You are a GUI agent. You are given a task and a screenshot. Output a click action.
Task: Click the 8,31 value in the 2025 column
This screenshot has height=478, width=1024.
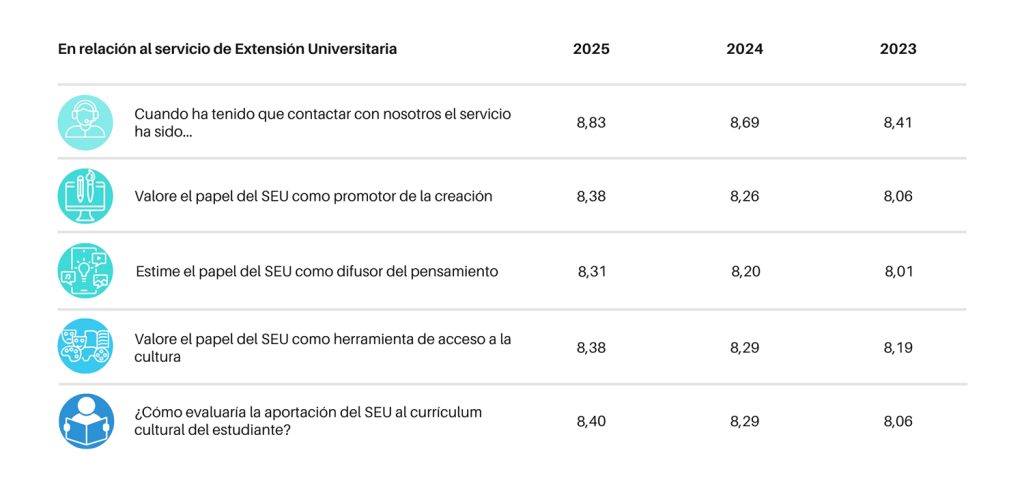[x=592, y=271]
